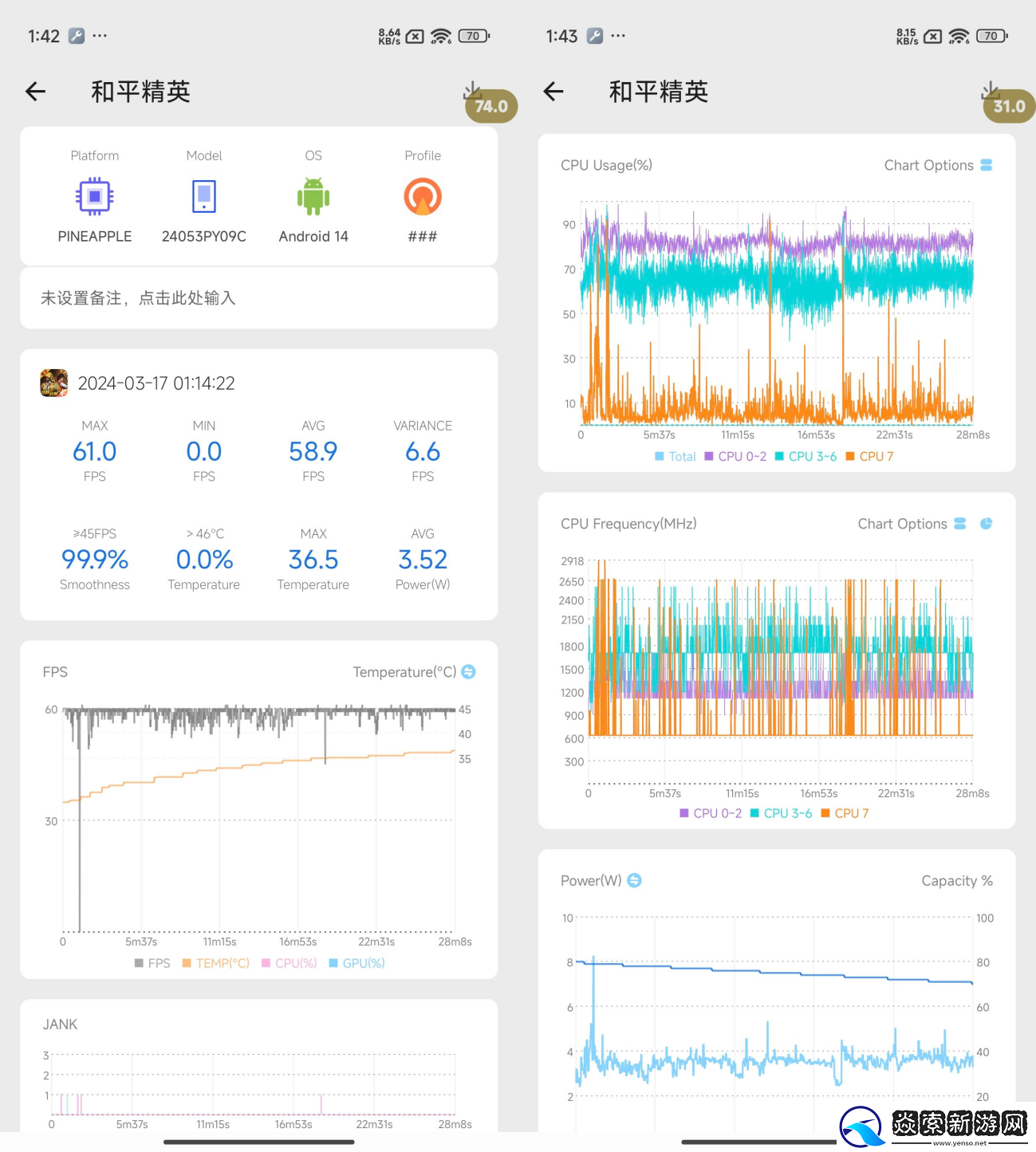Viewport: 1036px width, 1152px height.
Task: Toggle FPS series in the FPS chart legend
Action: point(152,963)
